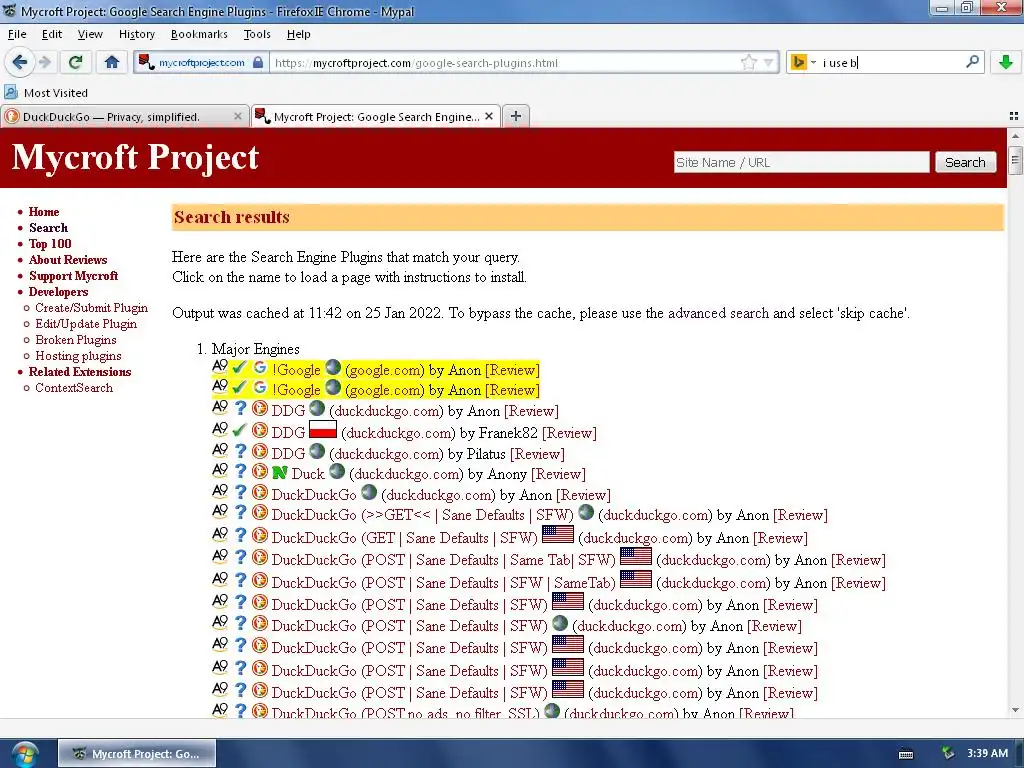Image resolution: width=1024 pixels, height=768 pixels.
Task: Close the DuckDuckGo tab
Action: 238,116
